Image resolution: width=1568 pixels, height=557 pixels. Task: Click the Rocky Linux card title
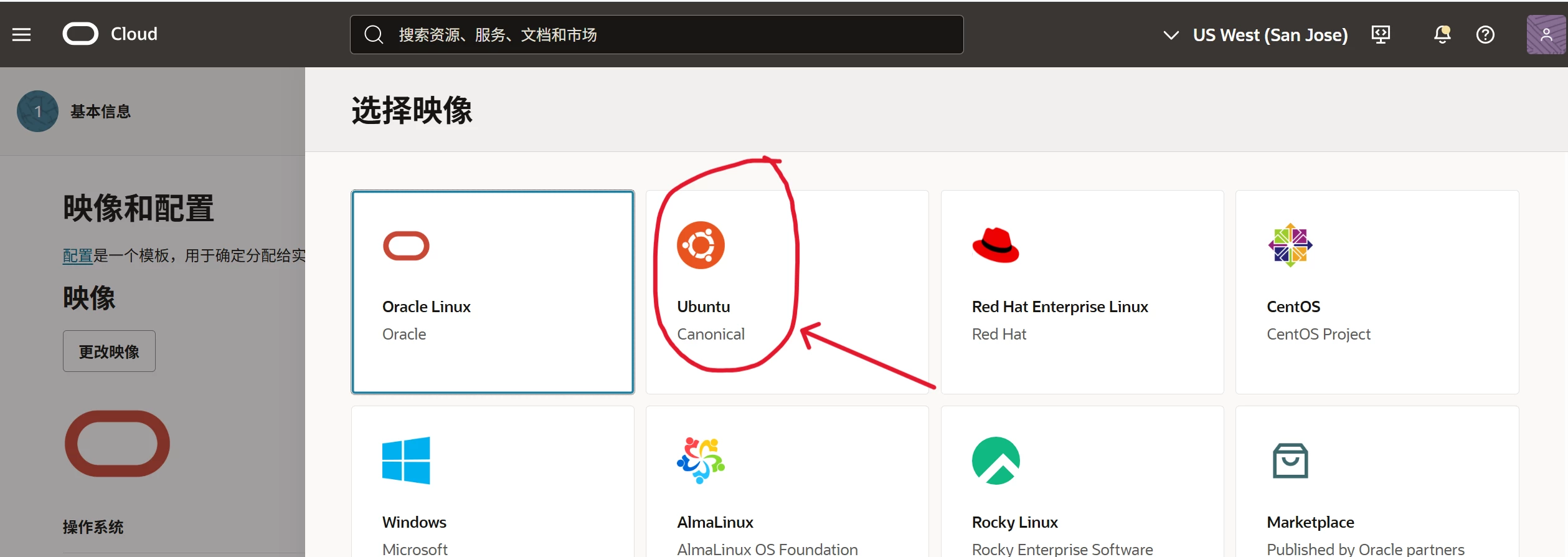[x=1014, y=522]
